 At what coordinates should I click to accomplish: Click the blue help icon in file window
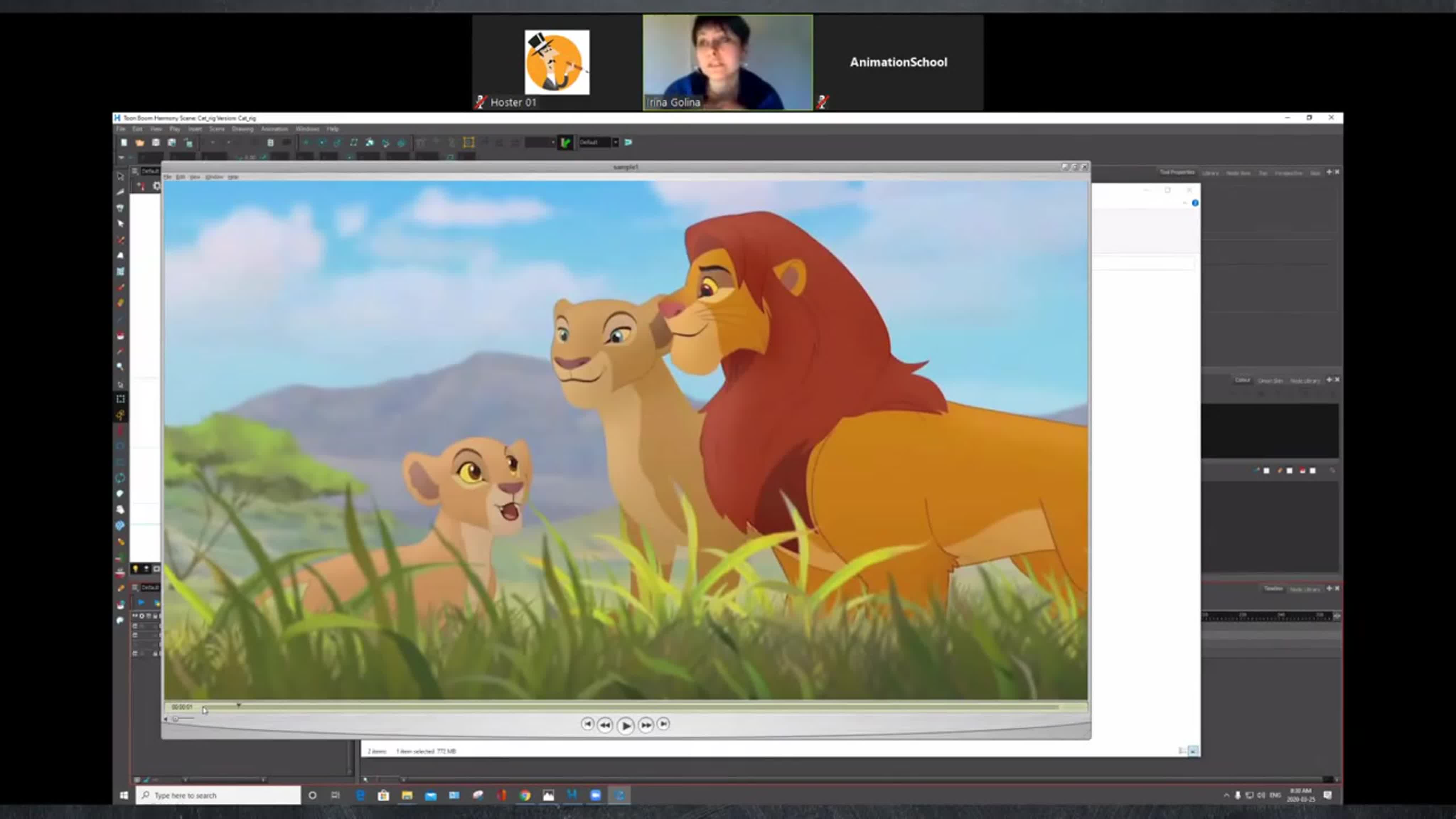tap(1195, 203)
